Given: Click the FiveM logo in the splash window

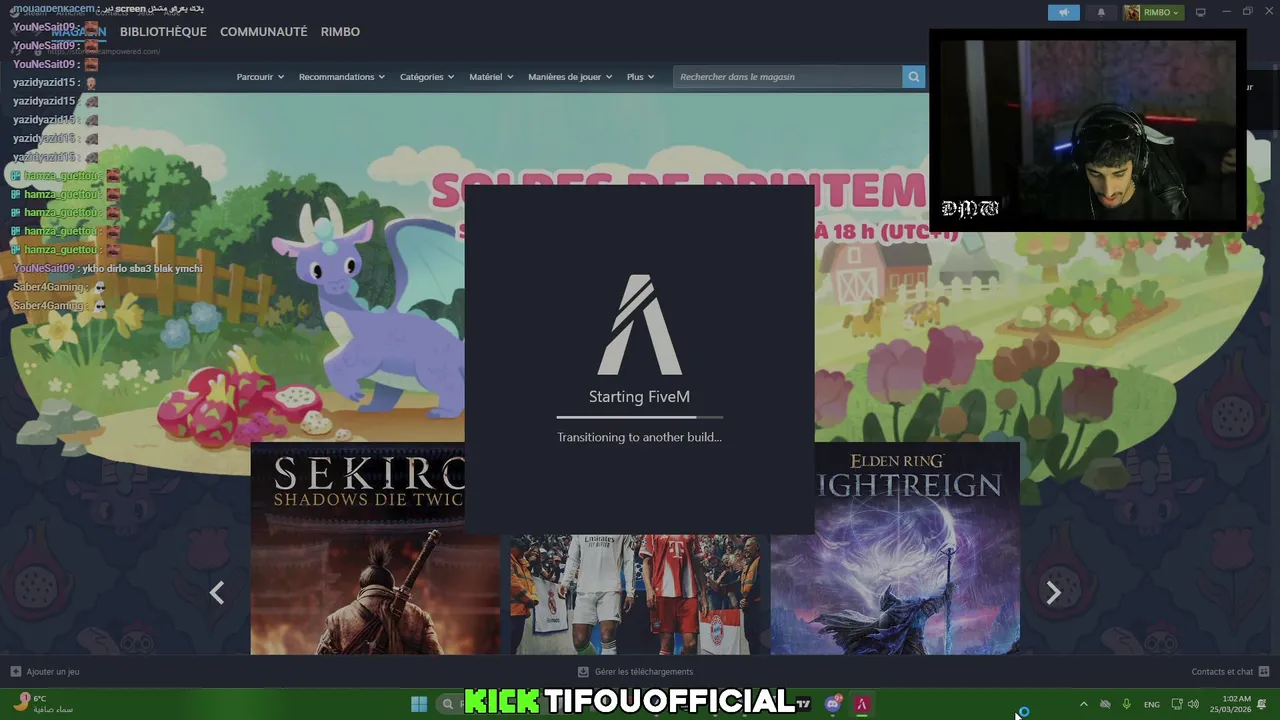Looking at the screenshot, I should pyautogui.click(x=640, y=325).
